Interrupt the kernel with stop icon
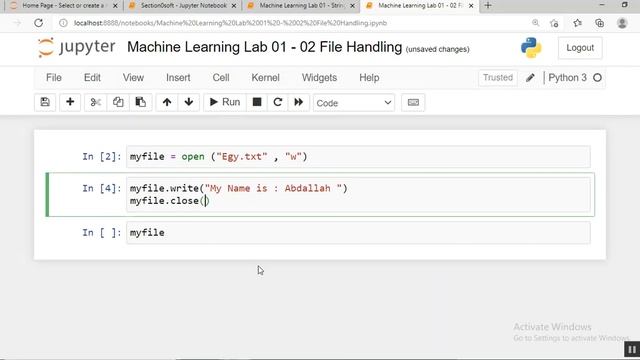This screenshot has height=360, width=640. 257,102
